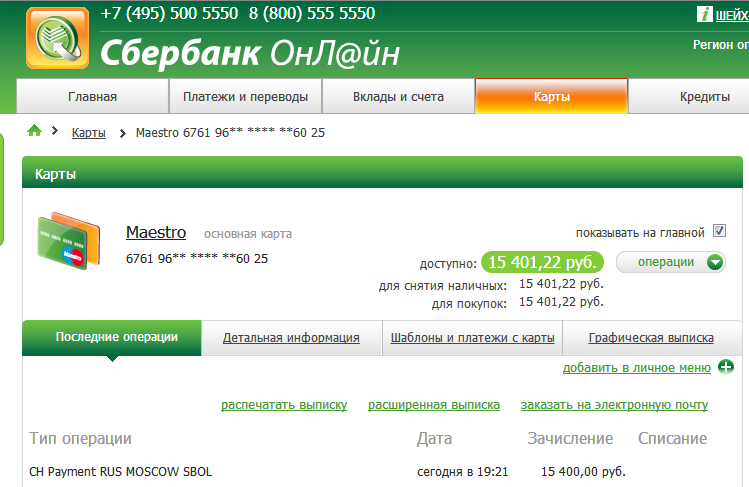The image size is (749, 487).
Task: Go to Платежи и переводы
Action: [246, 96]
